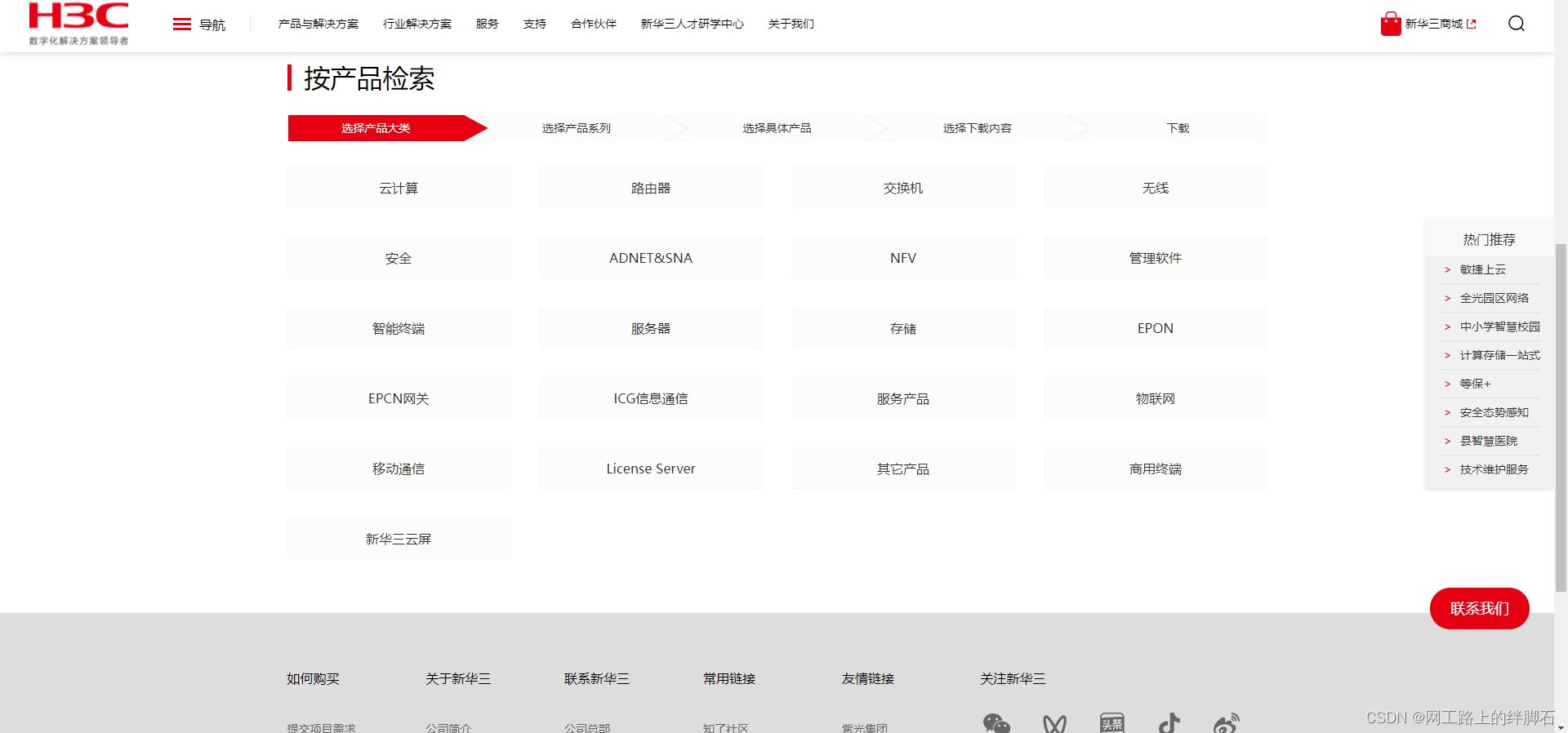Choose the 交换机 product category

pyautogui.click(x=903, y=188)
